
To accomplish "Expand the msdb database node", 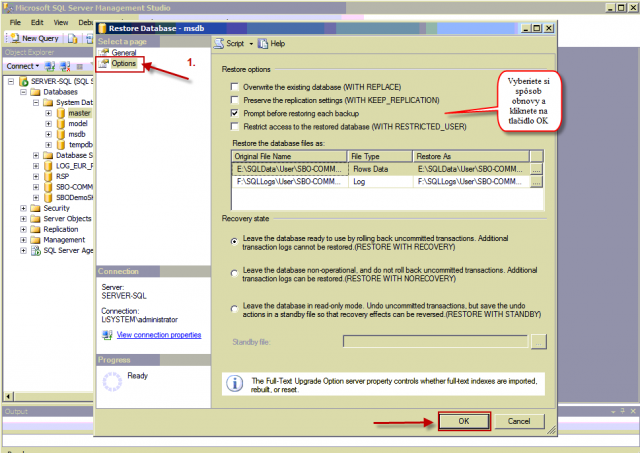I will tap(49, 134).
